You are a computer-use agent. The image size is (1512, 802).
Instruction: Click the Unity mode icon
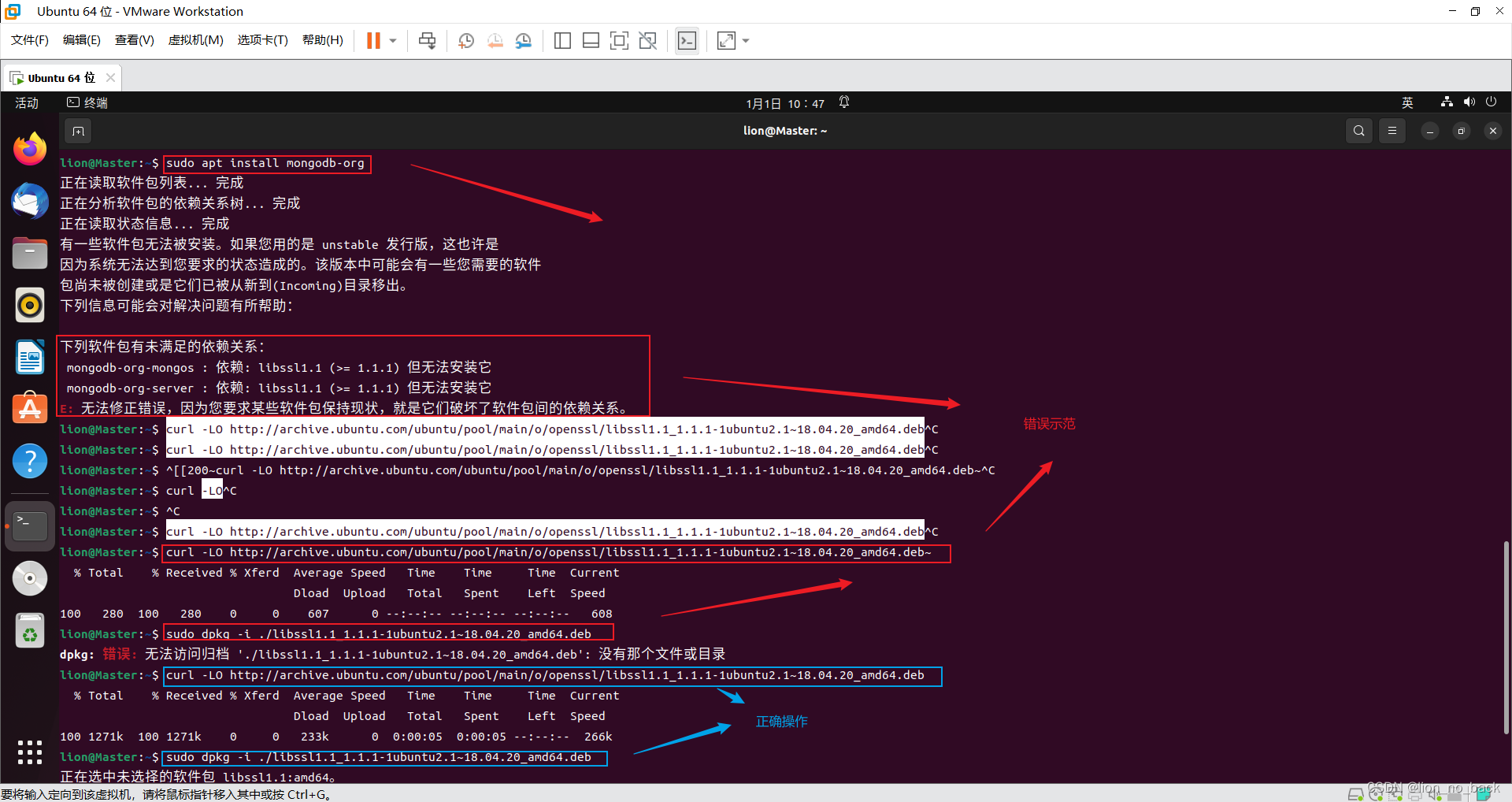648,40
